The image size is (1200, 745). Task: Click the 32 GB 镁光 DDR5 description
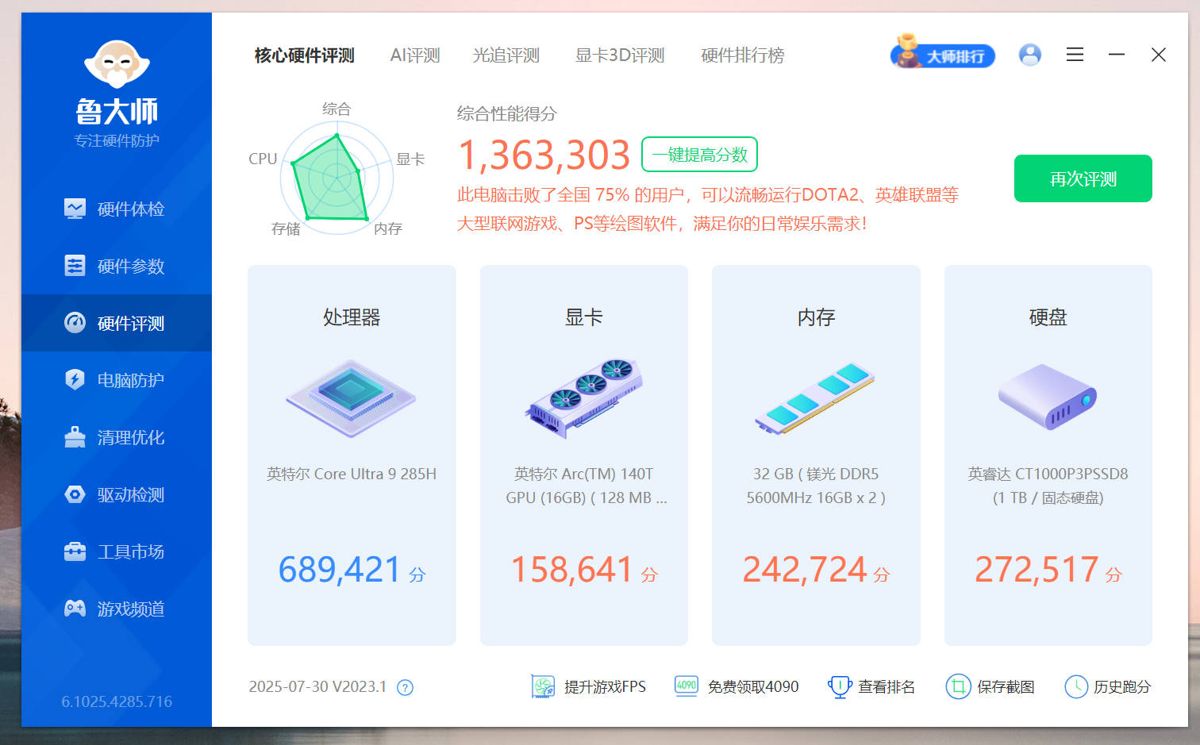(x=816, y=485)
